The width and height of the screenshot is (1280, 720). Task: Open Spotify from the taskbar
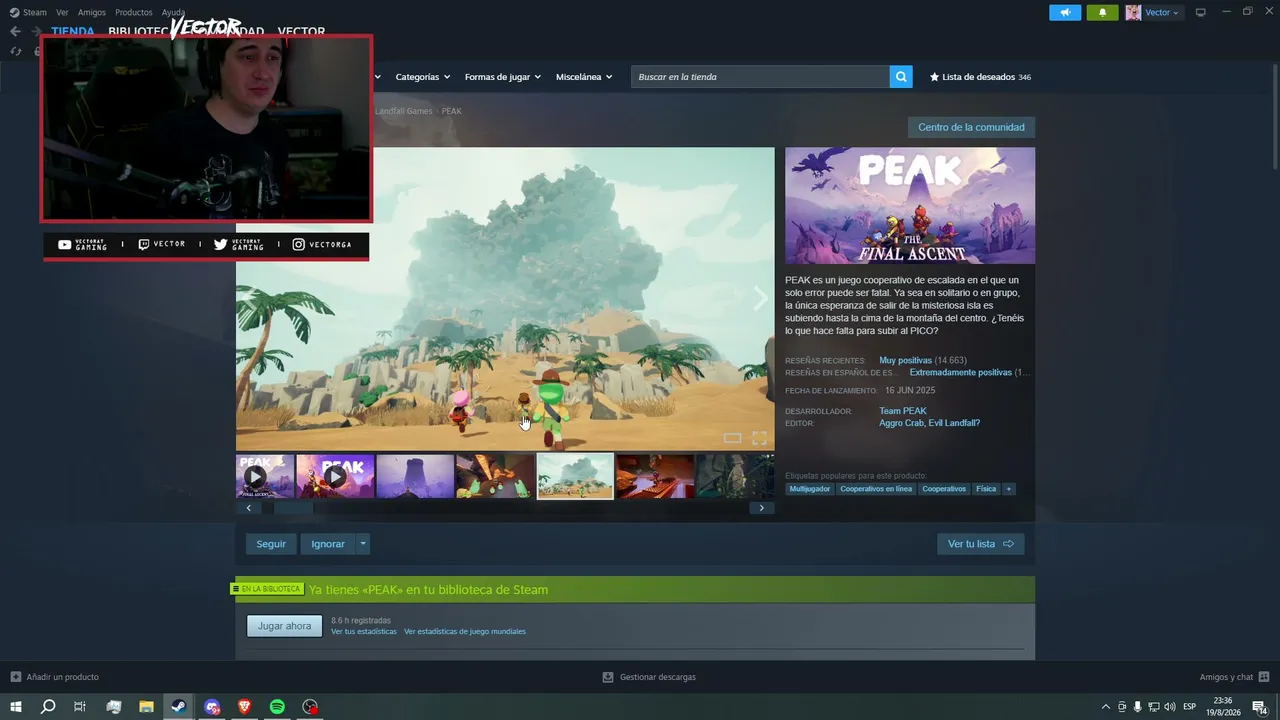click(277, 707)
